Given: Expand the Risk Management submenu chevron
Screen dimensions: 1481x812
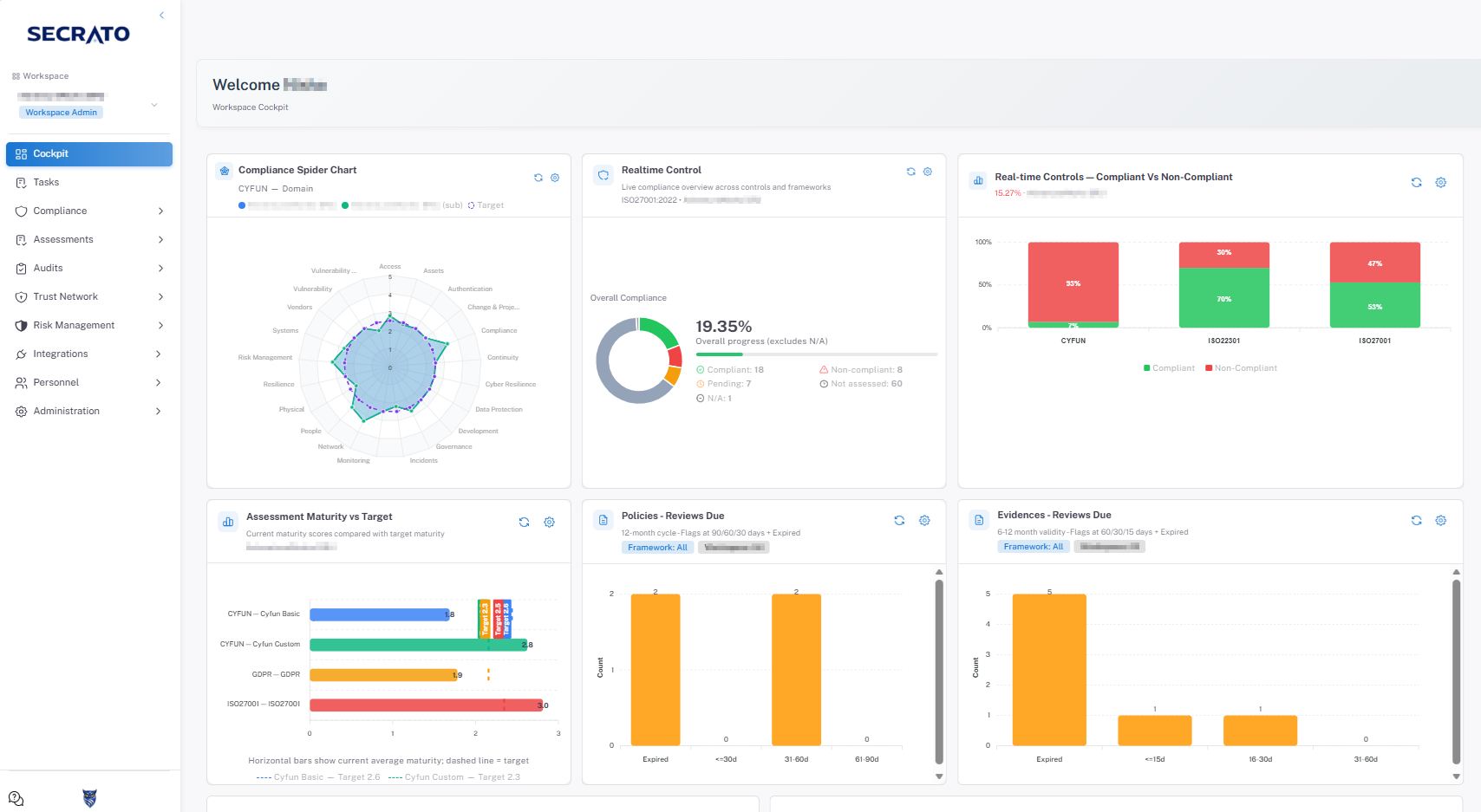Looking at the screenshot, I should pyautogui.click(x=160, y=325).
